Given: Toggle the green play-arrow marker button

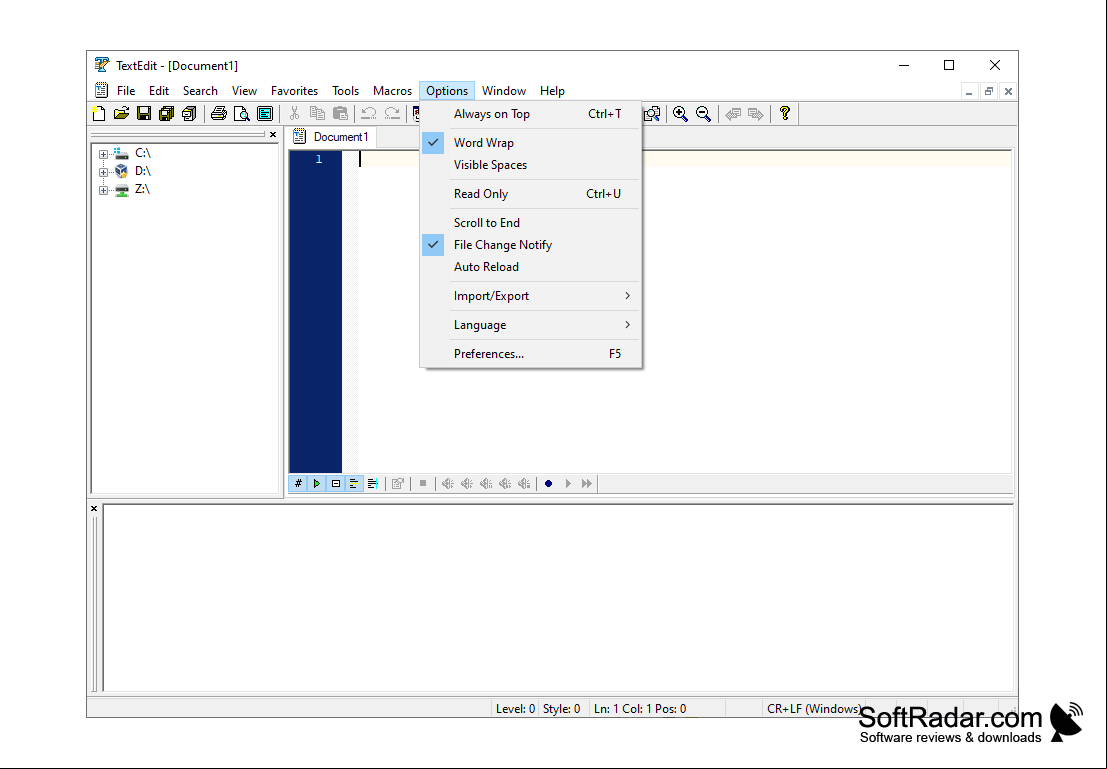Looking at the screenshot, I should coord(317,484).
